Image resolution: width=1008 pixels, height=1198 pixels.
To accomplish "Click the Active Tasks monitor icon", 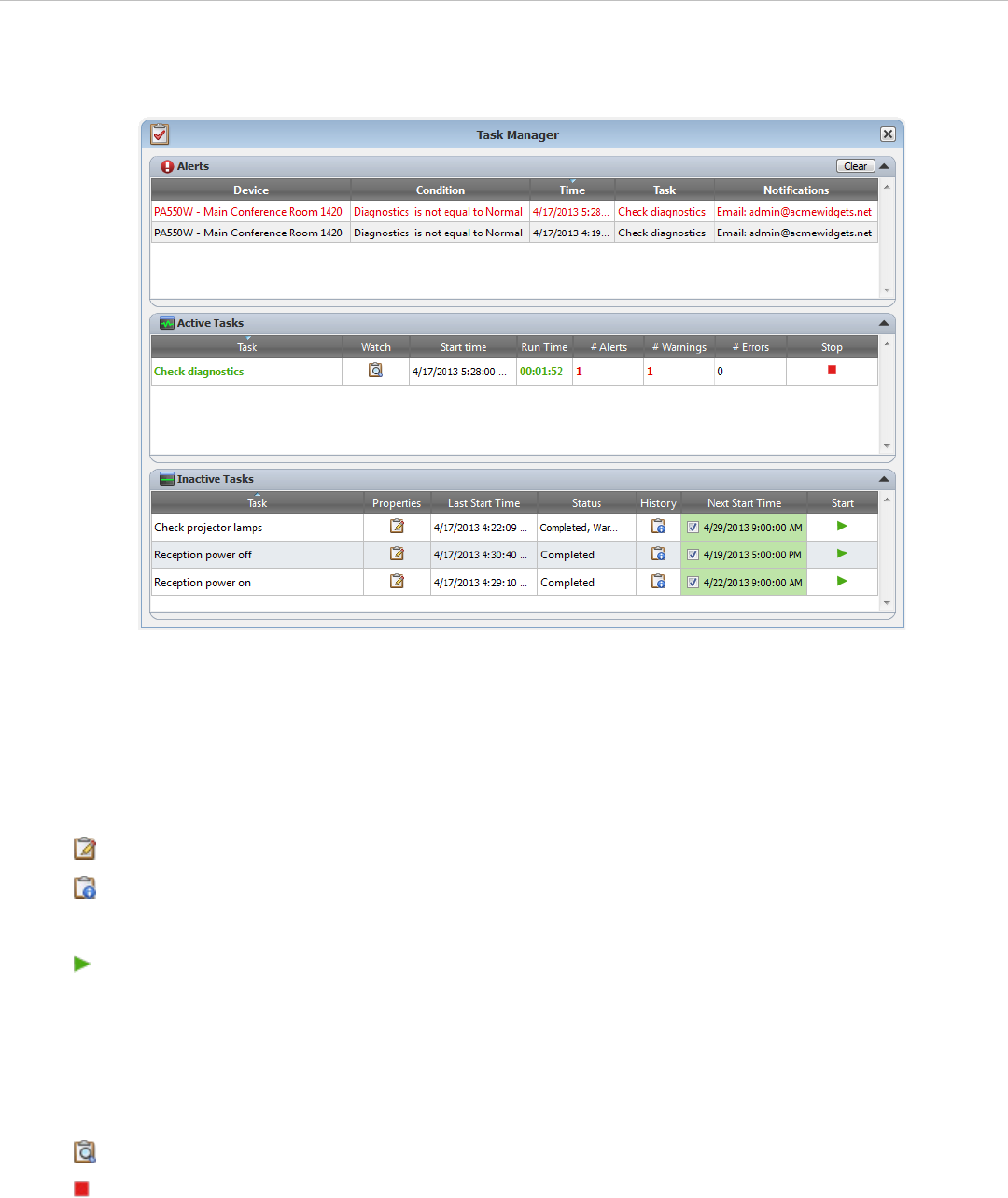I will tap(167, 323).
